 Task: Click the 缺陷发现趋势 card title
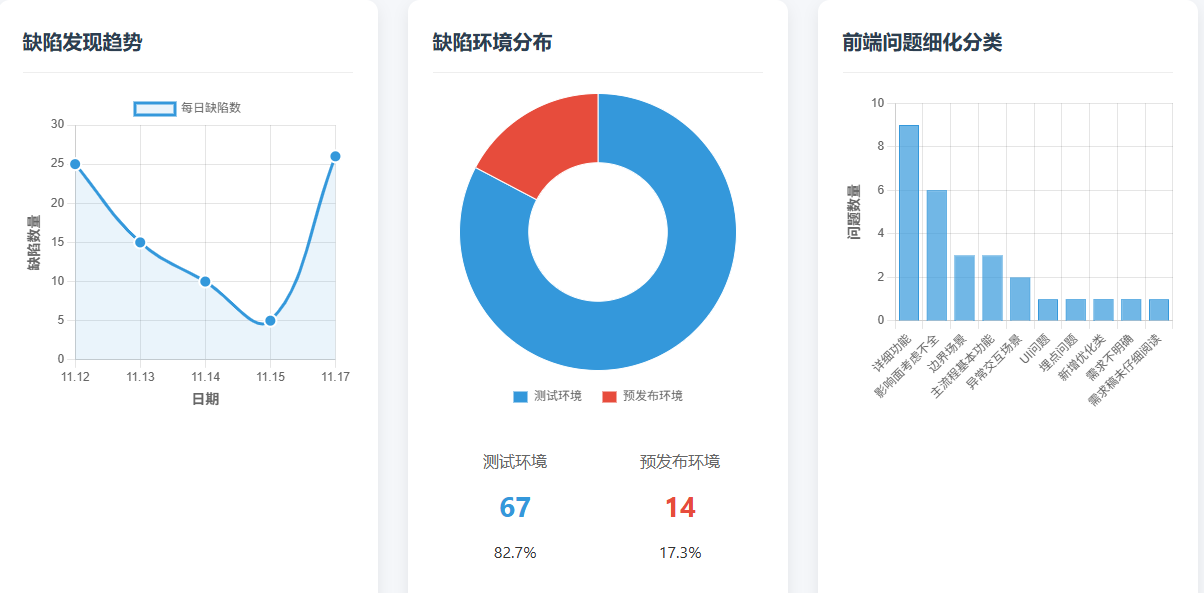82,42
